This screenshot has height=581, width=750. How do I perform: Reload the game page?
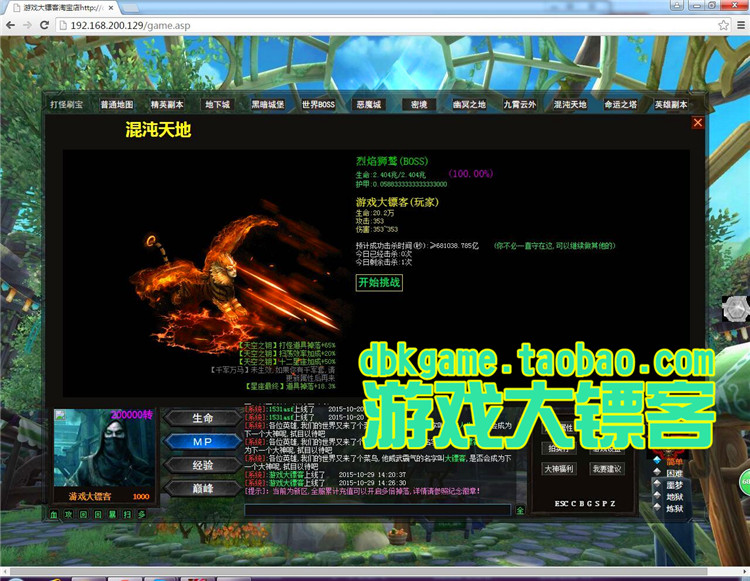[44, 25]
